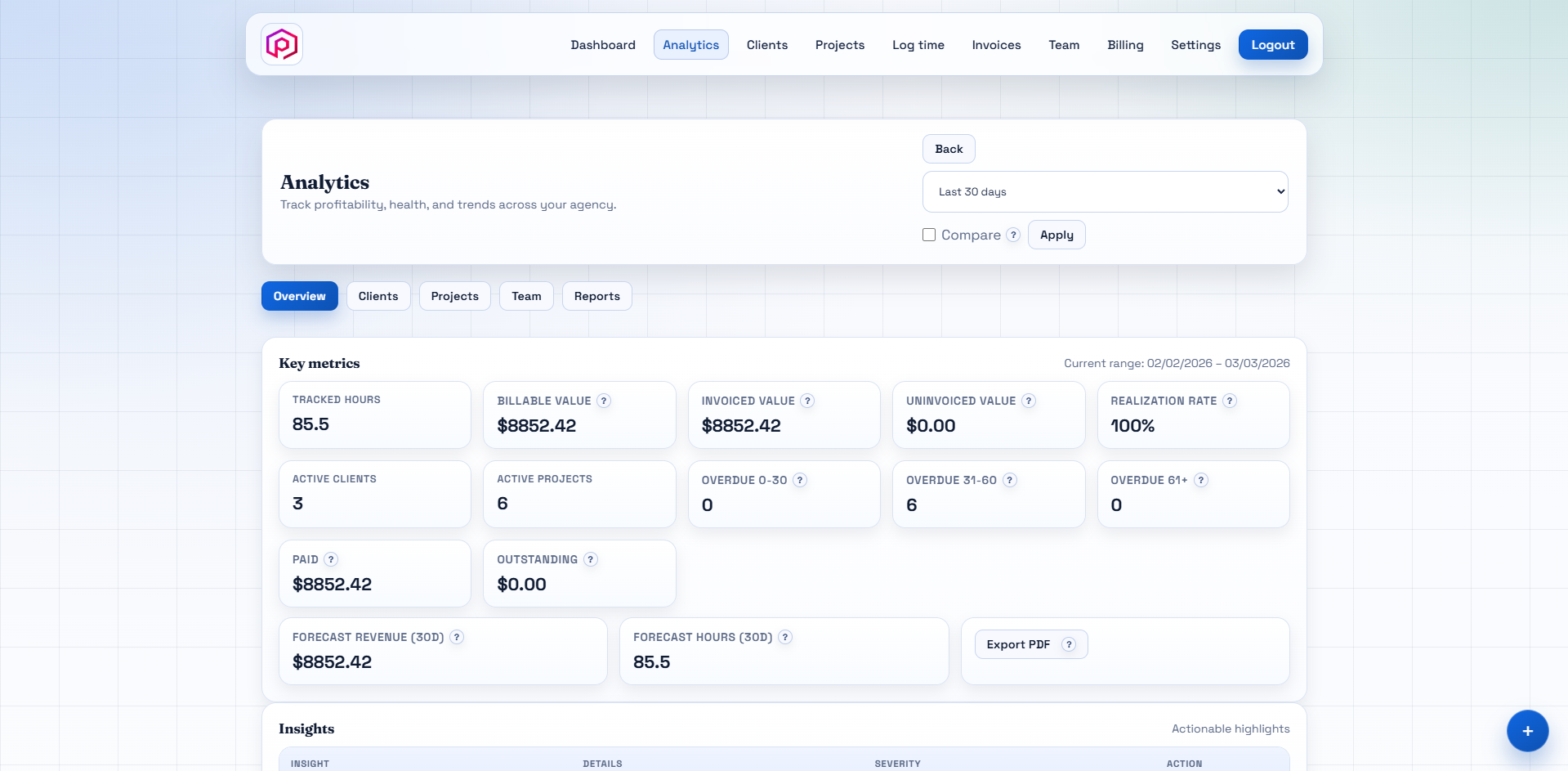Click the Apply button

point(1056,235)
